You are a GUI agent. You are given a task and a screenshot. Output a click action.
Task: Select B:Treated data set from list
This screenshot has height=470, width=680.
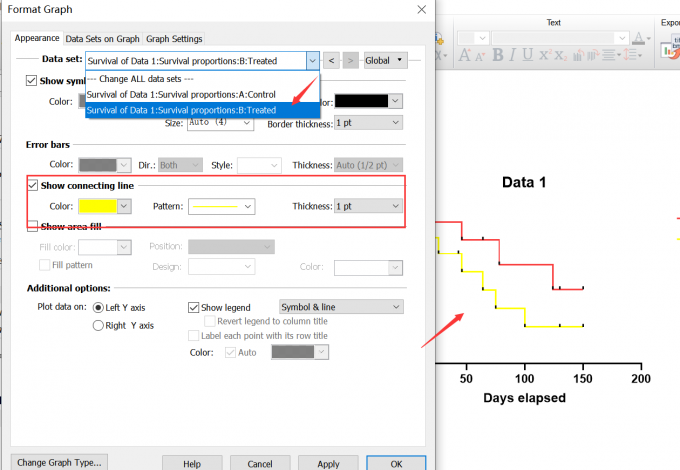[203, 110]
